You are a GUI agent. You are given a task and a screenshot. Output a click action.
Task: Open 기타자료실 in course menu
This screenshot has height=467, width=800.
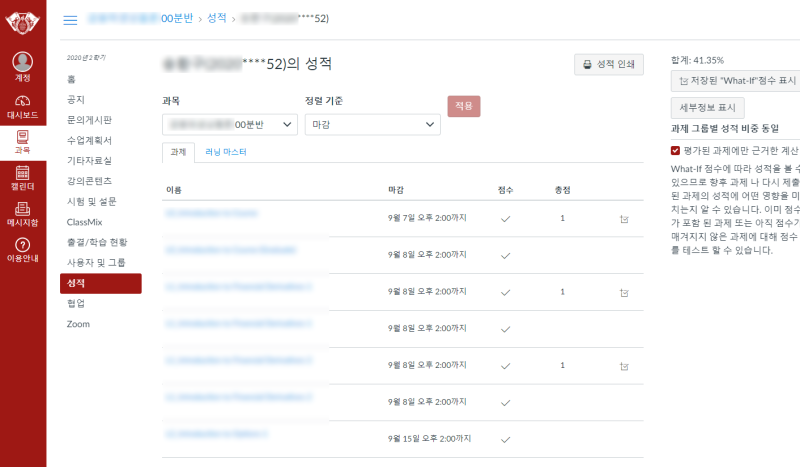coord(89,161)
